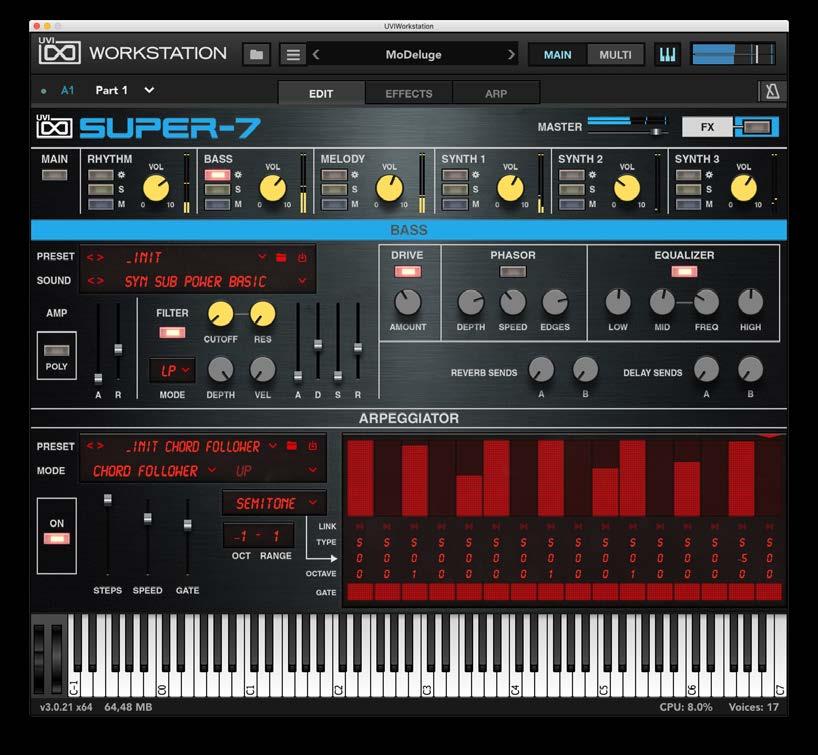
Task: Click the Phasor SPEED knob
Action: click(513, 302)
